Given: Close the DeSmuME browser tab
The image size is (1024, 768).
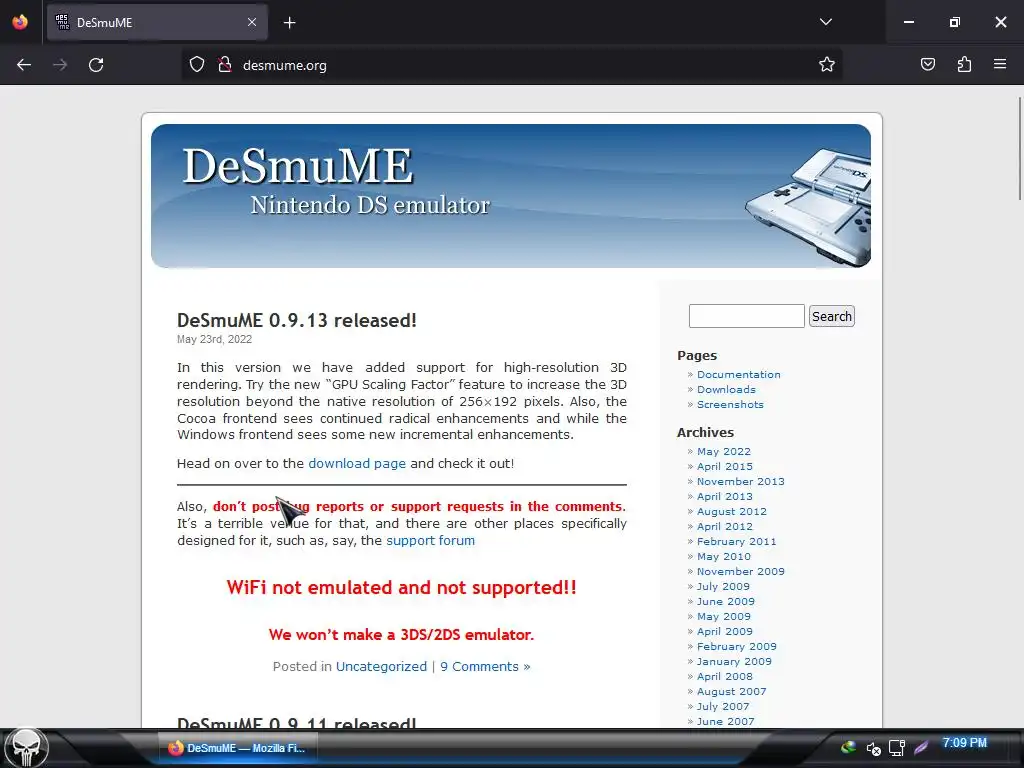Looking at the screenshot, I should pyautogui.click(x=252, y=22).
